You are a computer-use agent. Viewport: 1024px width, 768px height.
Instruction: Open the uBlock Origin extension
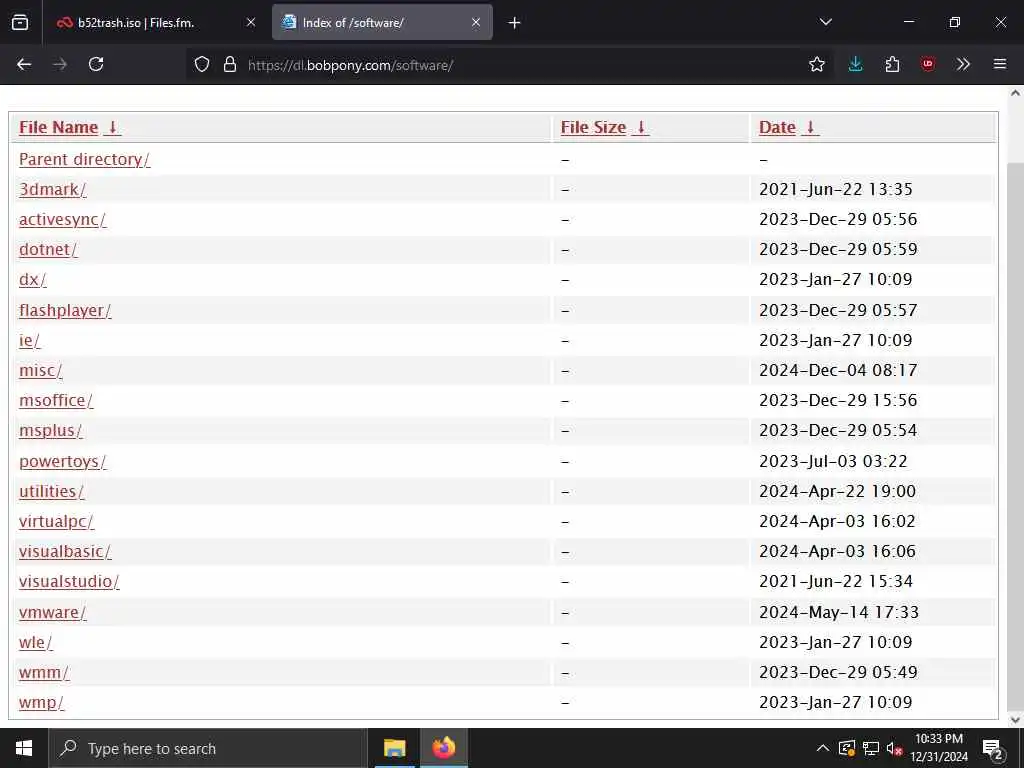pos(927,64)
